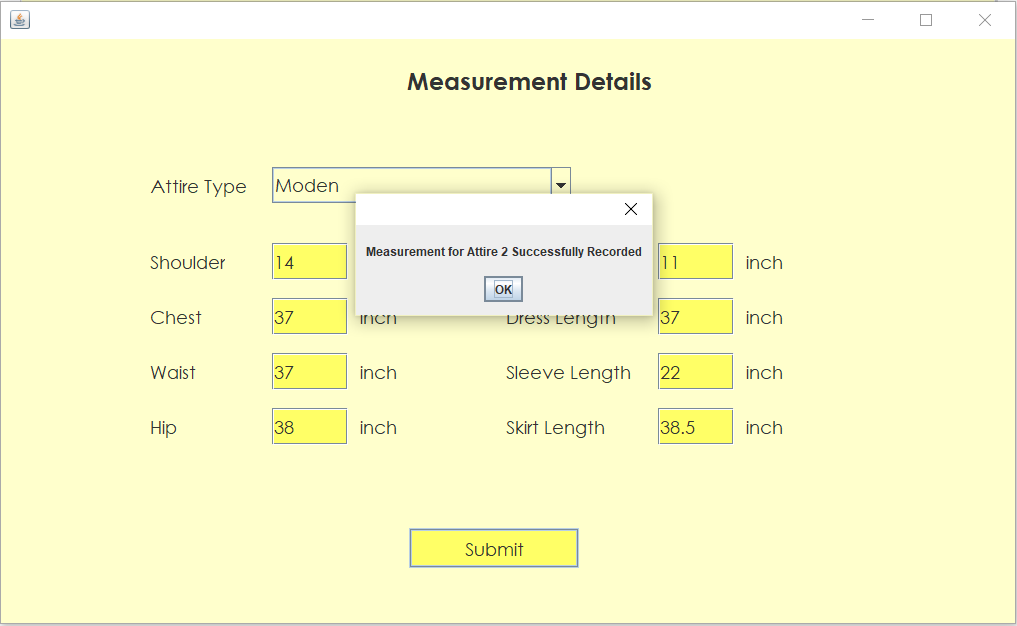
Task: Click the Attire Type label
Action: (x=198, y=186)
